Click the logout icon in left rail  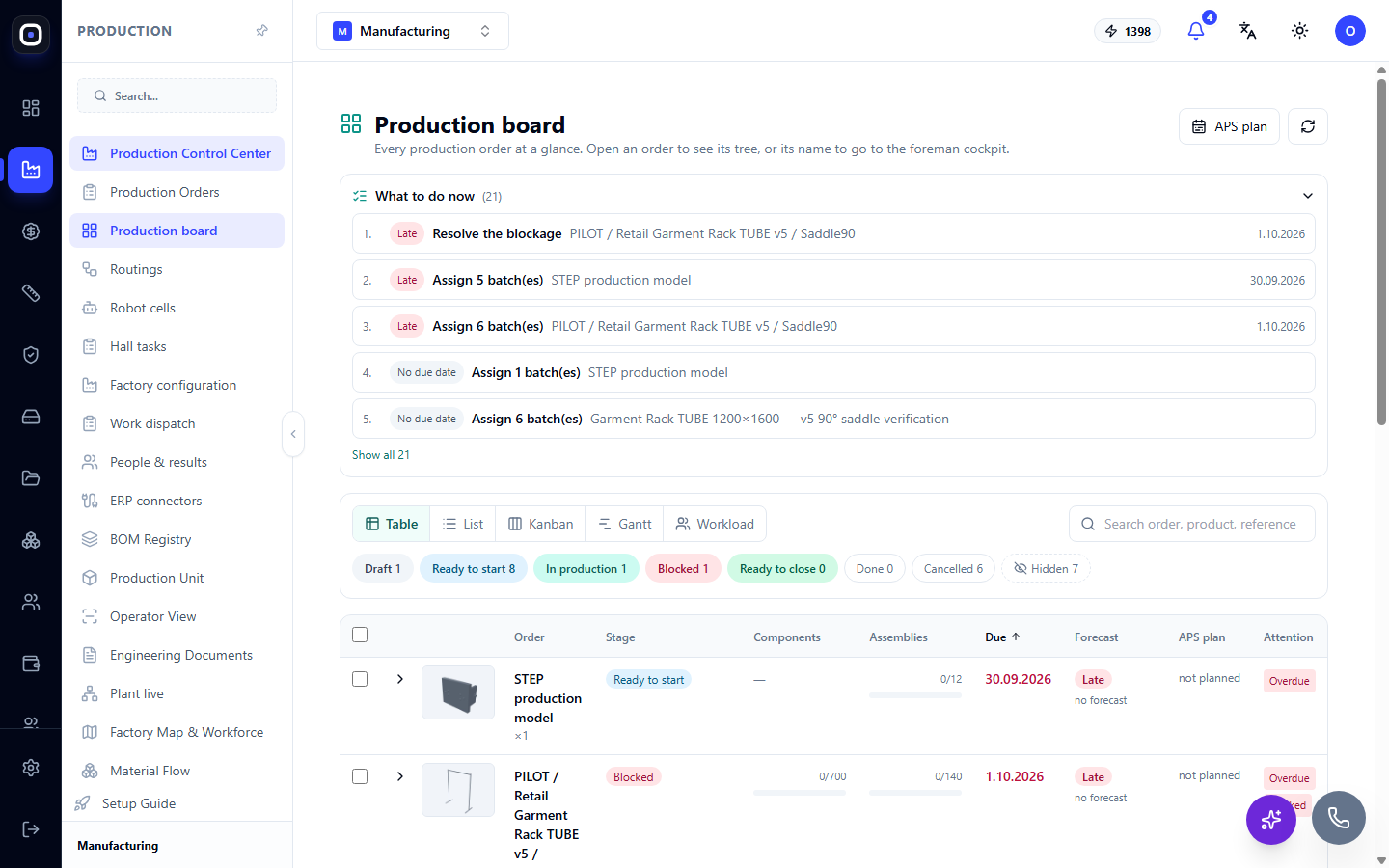[31, 829]
